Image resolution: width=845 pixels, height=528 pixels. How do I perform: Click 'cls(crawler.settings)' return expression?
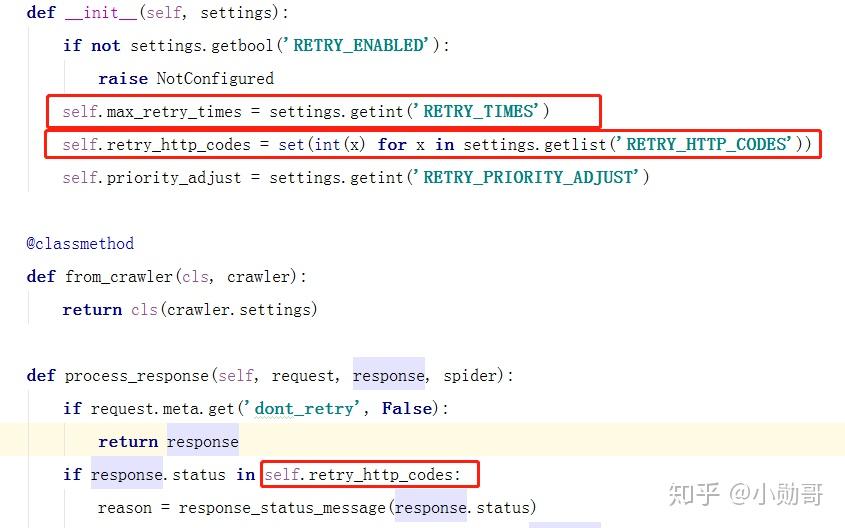[224, 309]
